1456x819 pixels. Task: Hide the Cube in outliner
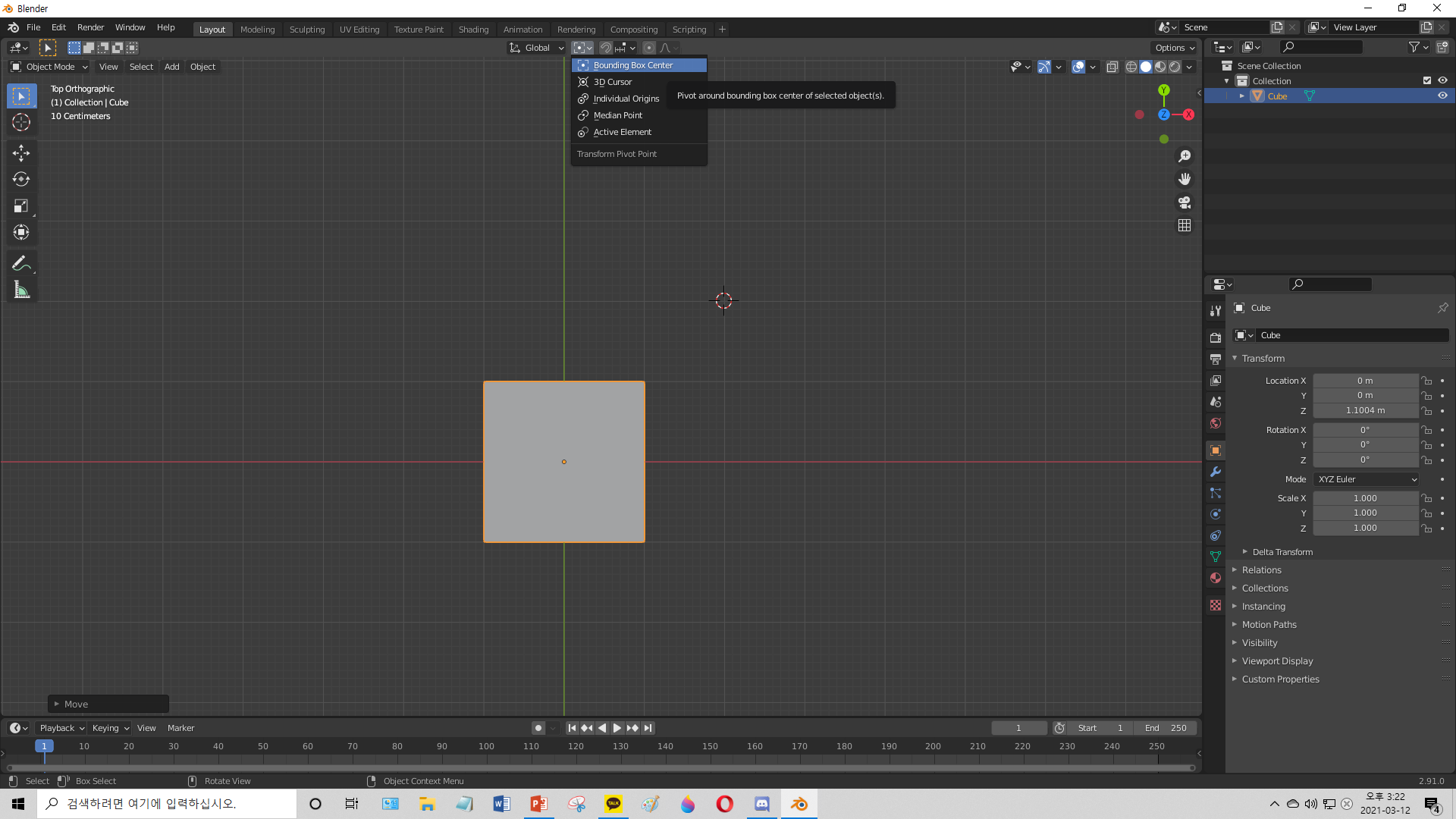click(x=1442, y=96)
